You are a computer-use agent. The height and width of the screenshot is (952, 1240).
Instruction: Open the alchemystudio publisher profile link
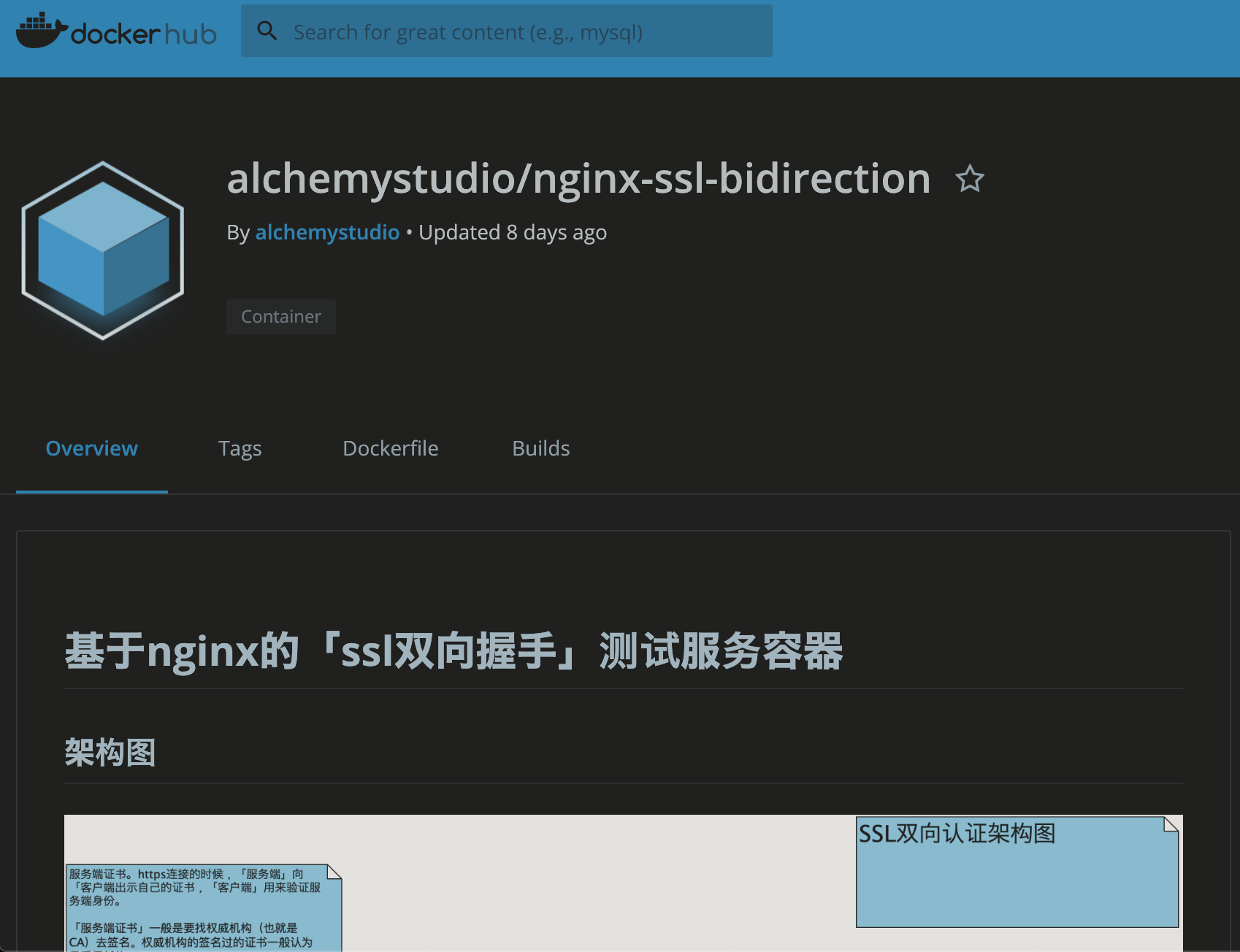tap(327, 232)
